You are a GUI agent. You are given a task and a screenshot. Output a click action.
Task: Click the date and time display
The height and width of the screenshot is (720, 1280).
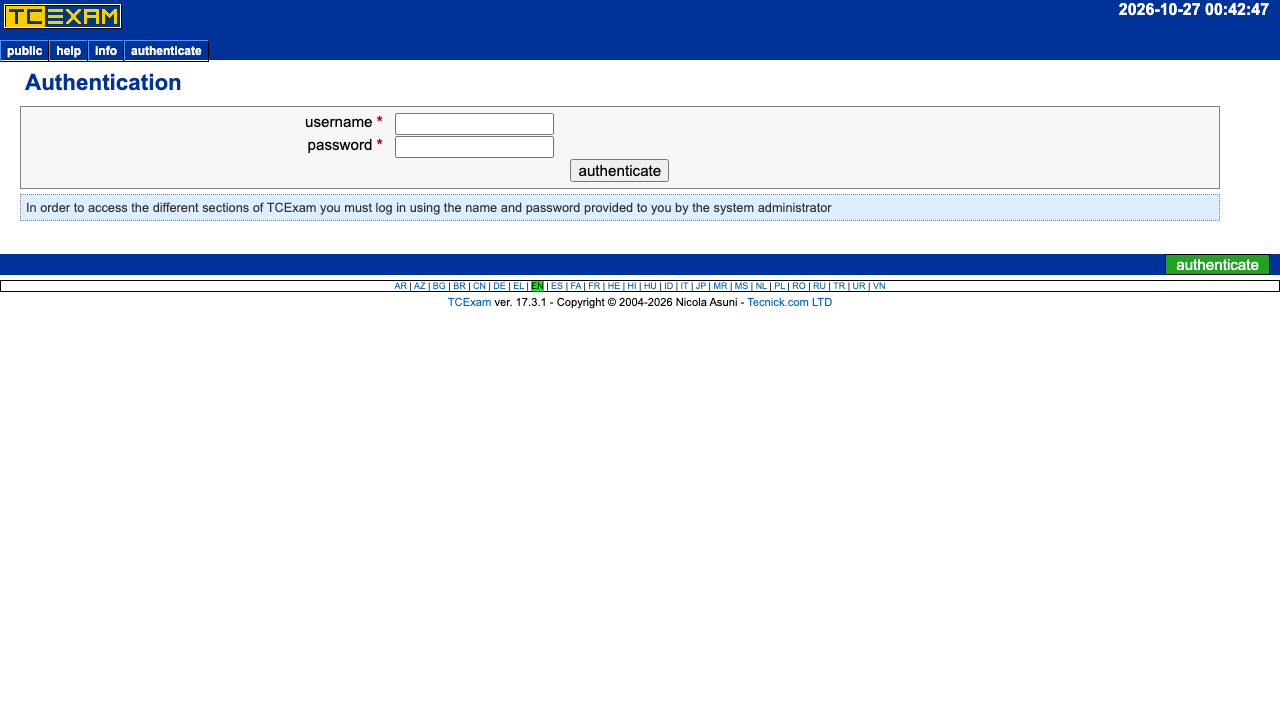click(x=1193, y=10)
